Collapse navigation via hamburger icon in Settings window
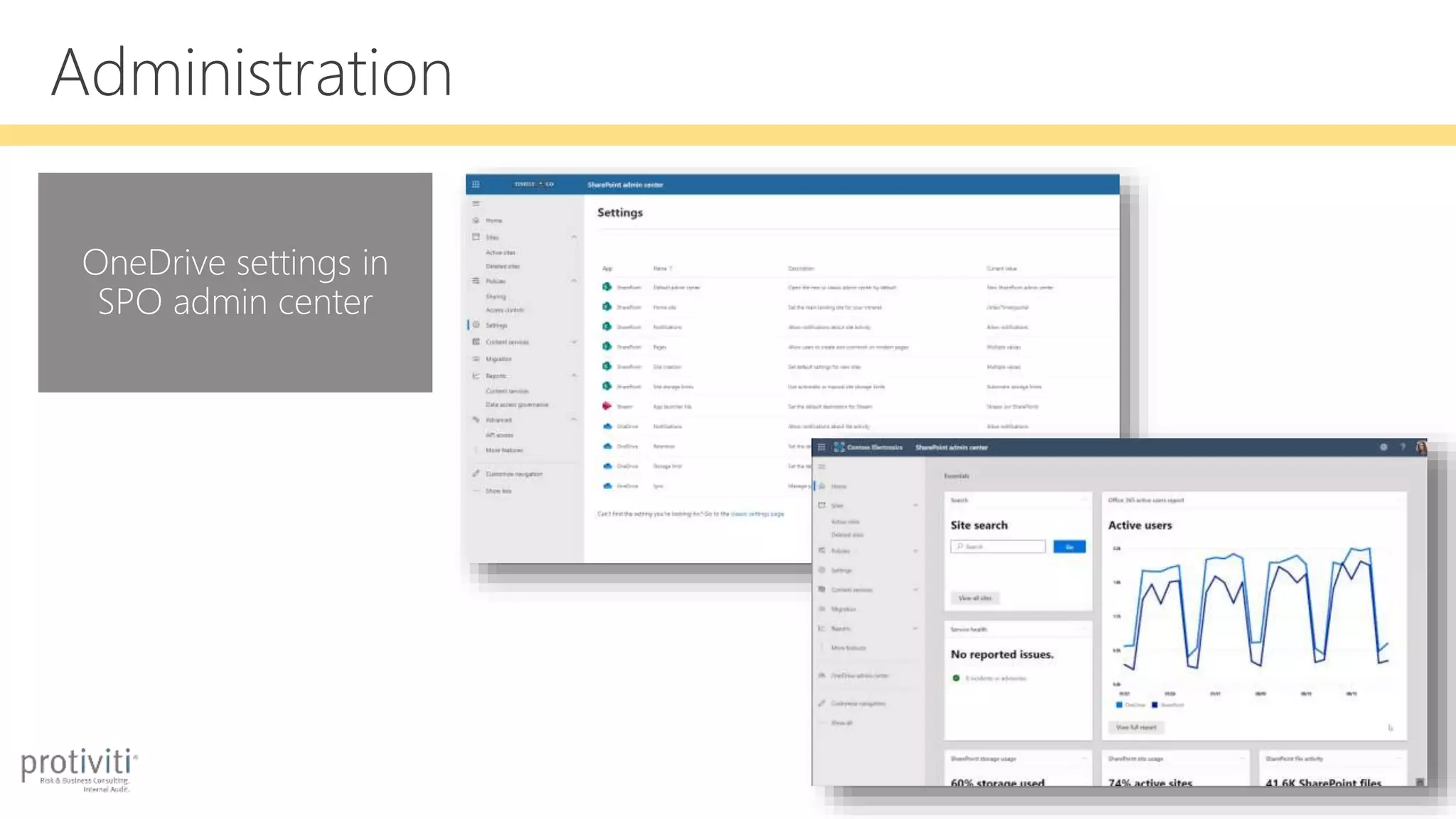This screenshot has width=1456, height=819. (x=476, y=203)
